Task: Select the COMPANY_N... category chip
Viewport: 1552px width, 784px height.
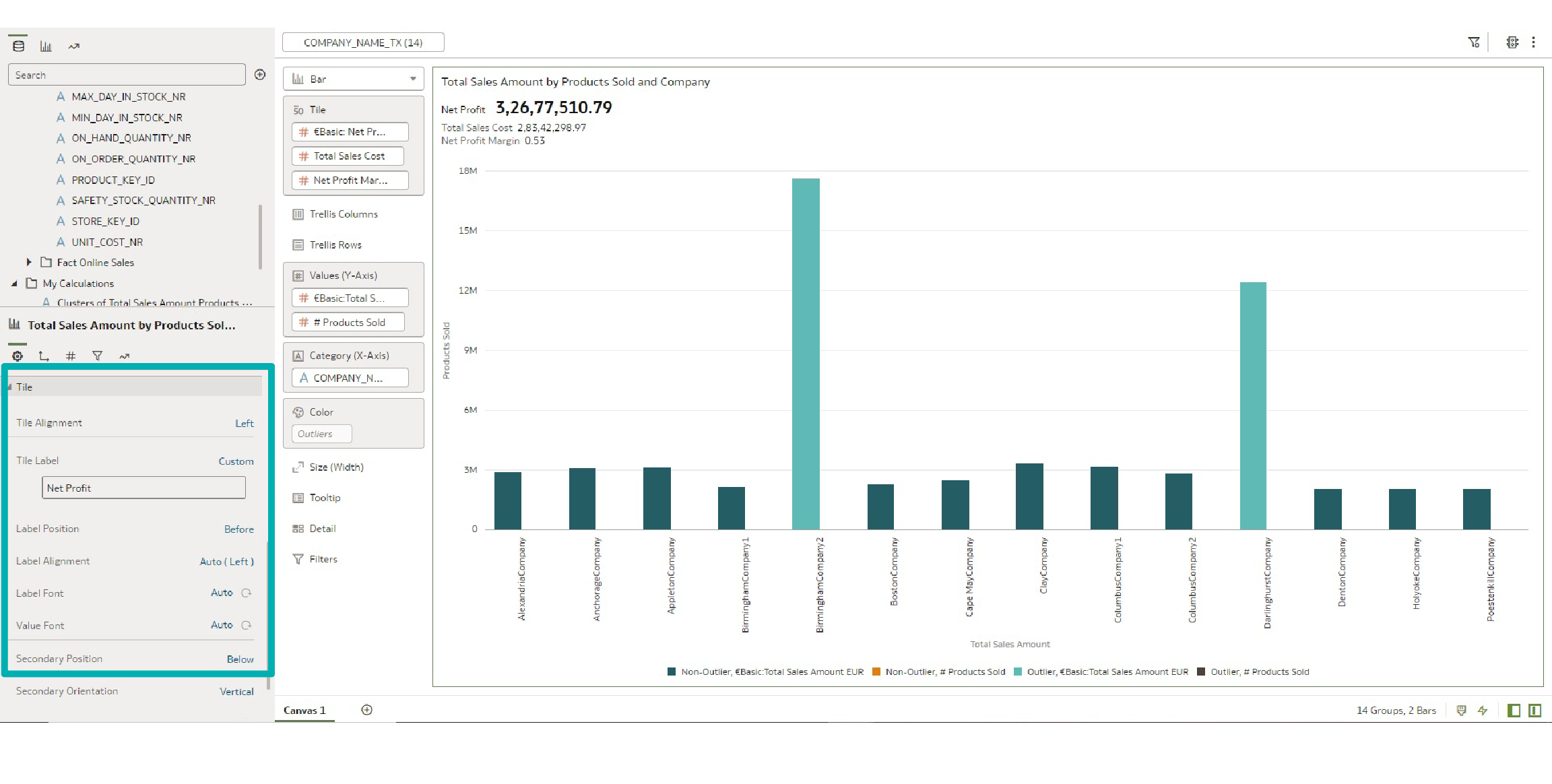Action: tap(350, 378)
